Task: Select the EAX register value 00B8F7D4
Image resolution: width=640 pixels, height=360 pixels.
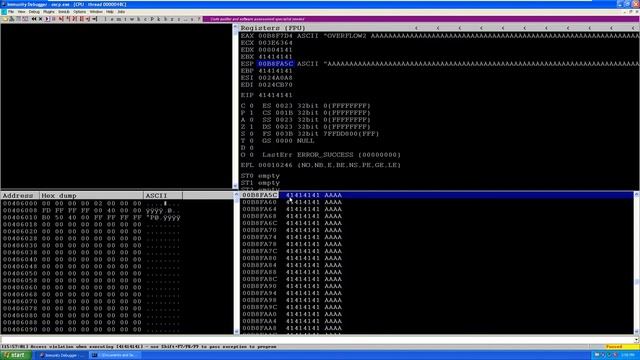Action: coord(275,36)
